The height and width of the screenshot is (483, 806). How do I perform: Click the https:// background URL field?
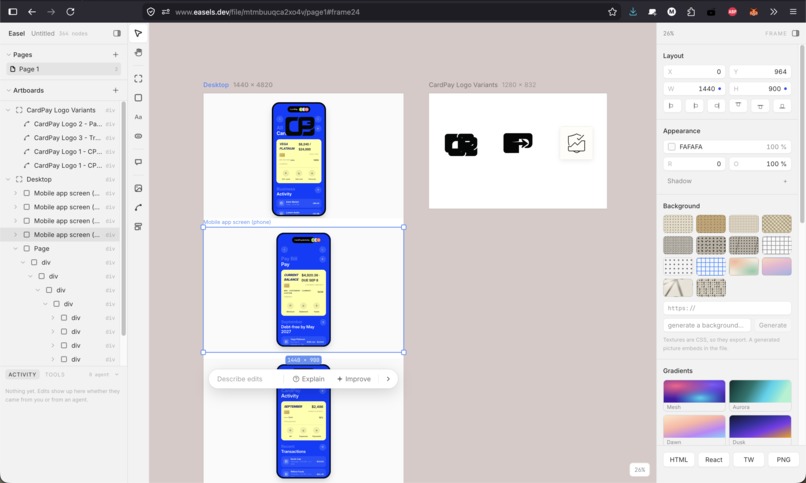click(727, 308)
